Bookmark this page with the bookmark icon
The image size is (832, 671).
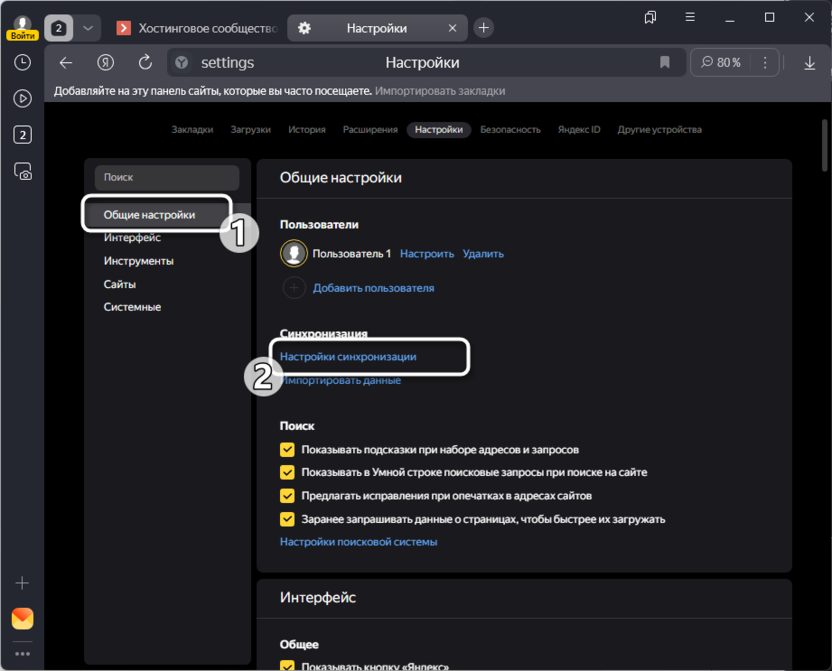point(664,63)
